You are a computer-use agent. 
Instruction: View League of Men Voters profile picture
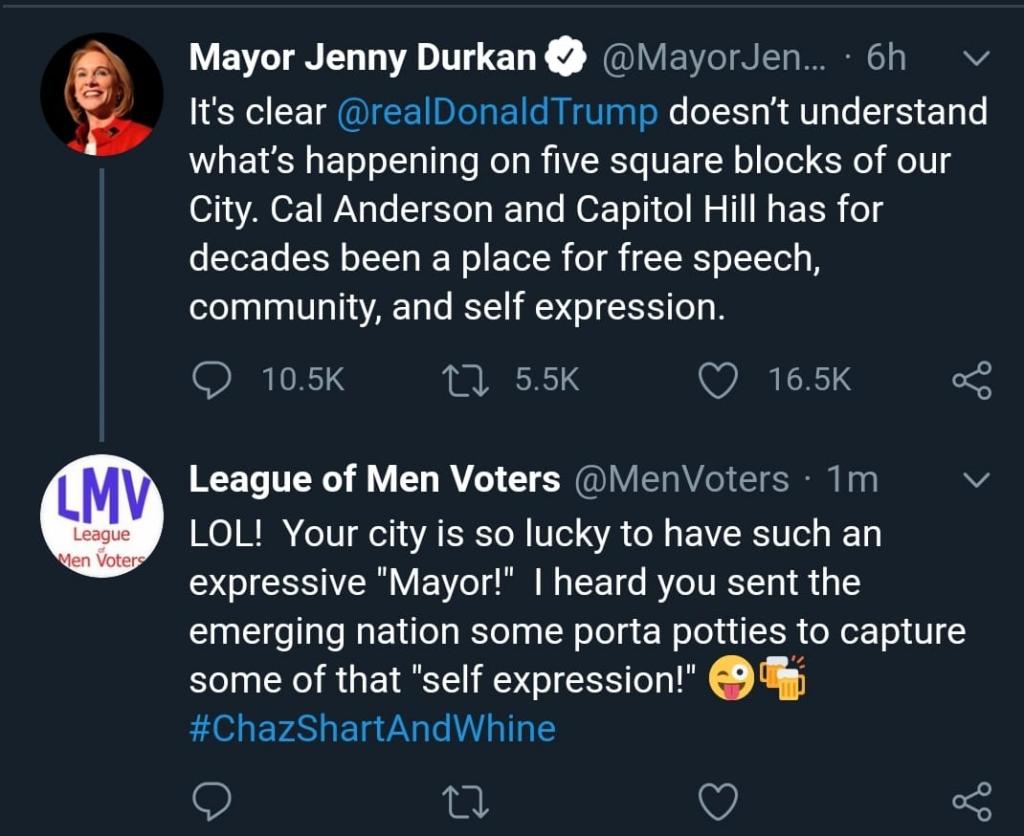coord(101,516)
